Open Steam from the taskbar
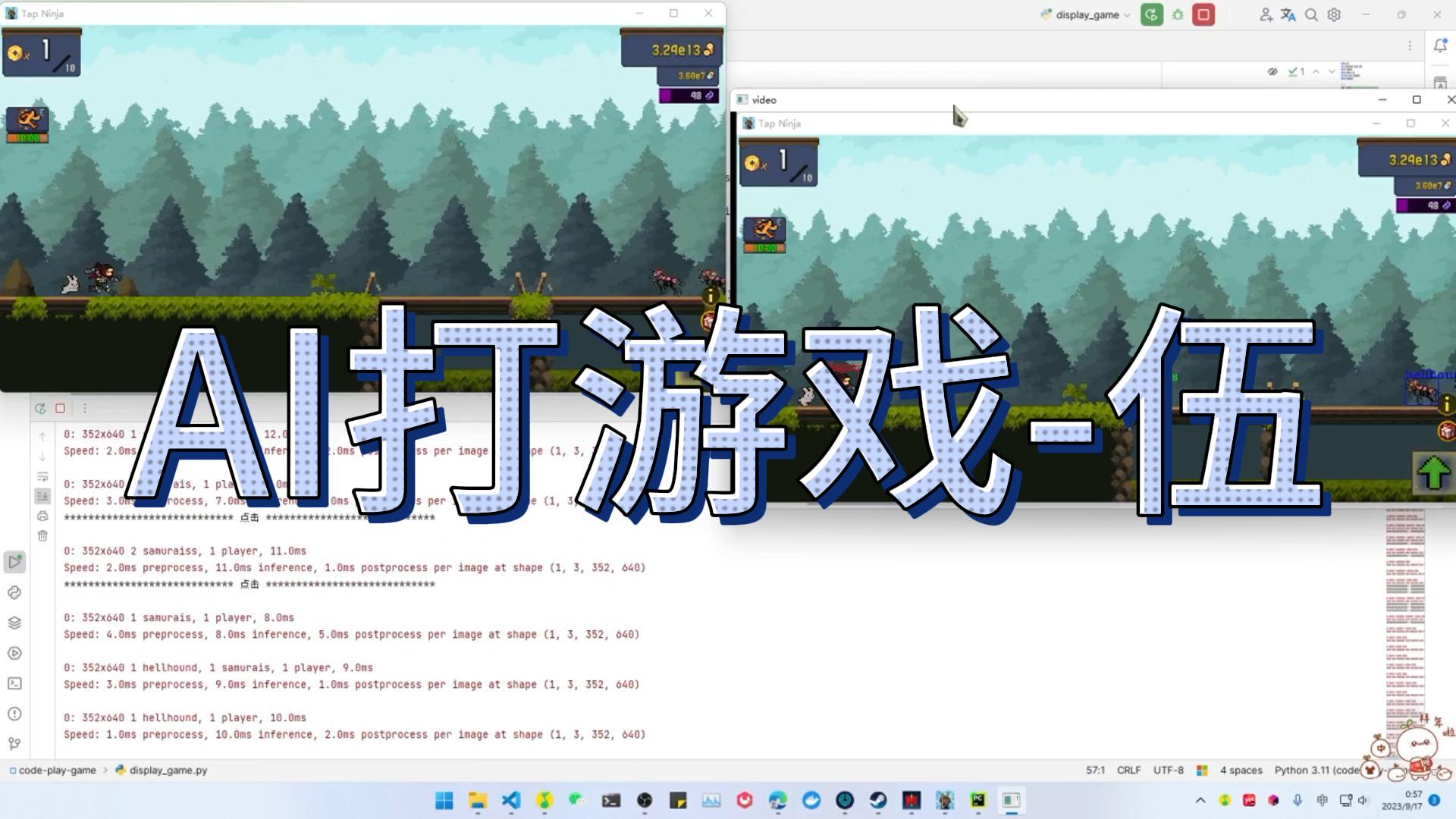Viewport: 1456px width, 819px height. point(878,800)
